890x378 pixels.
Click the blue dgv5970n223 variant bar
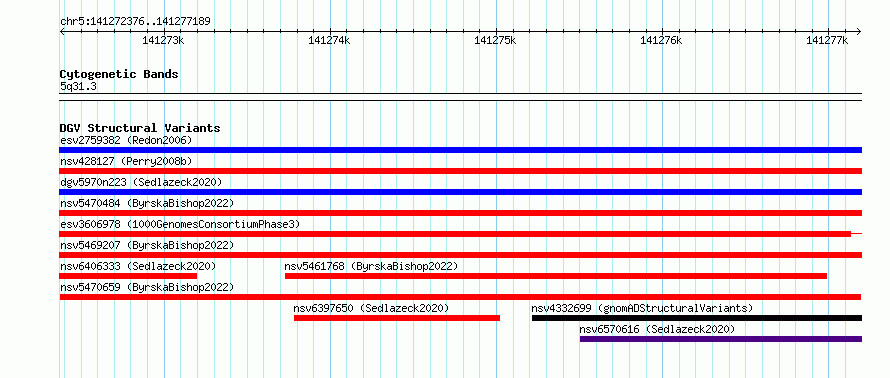pos(460,192)
